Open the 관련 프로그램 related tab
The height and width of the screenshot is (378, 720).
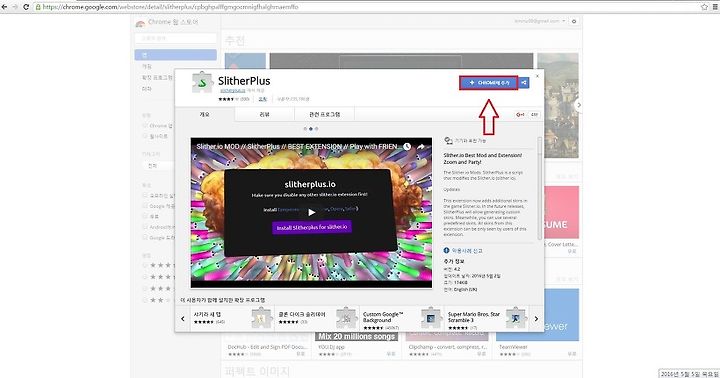[x=324, y=114]
